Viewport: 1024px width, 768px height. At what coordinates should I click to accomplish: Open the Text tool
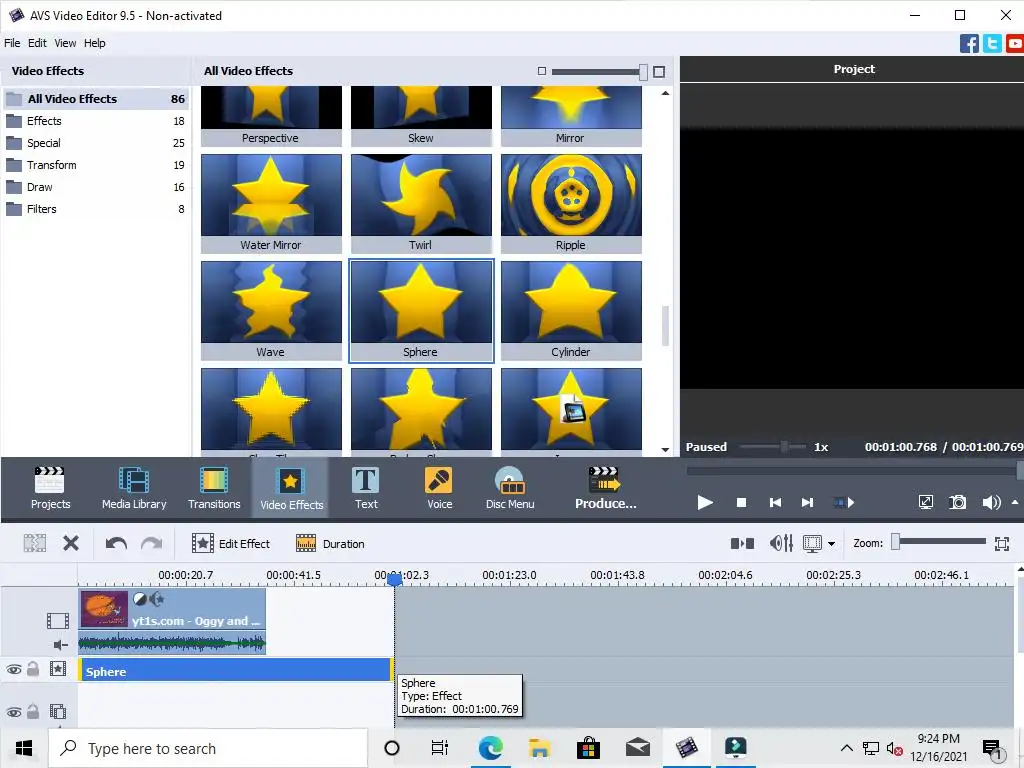(x=366, y=488)
